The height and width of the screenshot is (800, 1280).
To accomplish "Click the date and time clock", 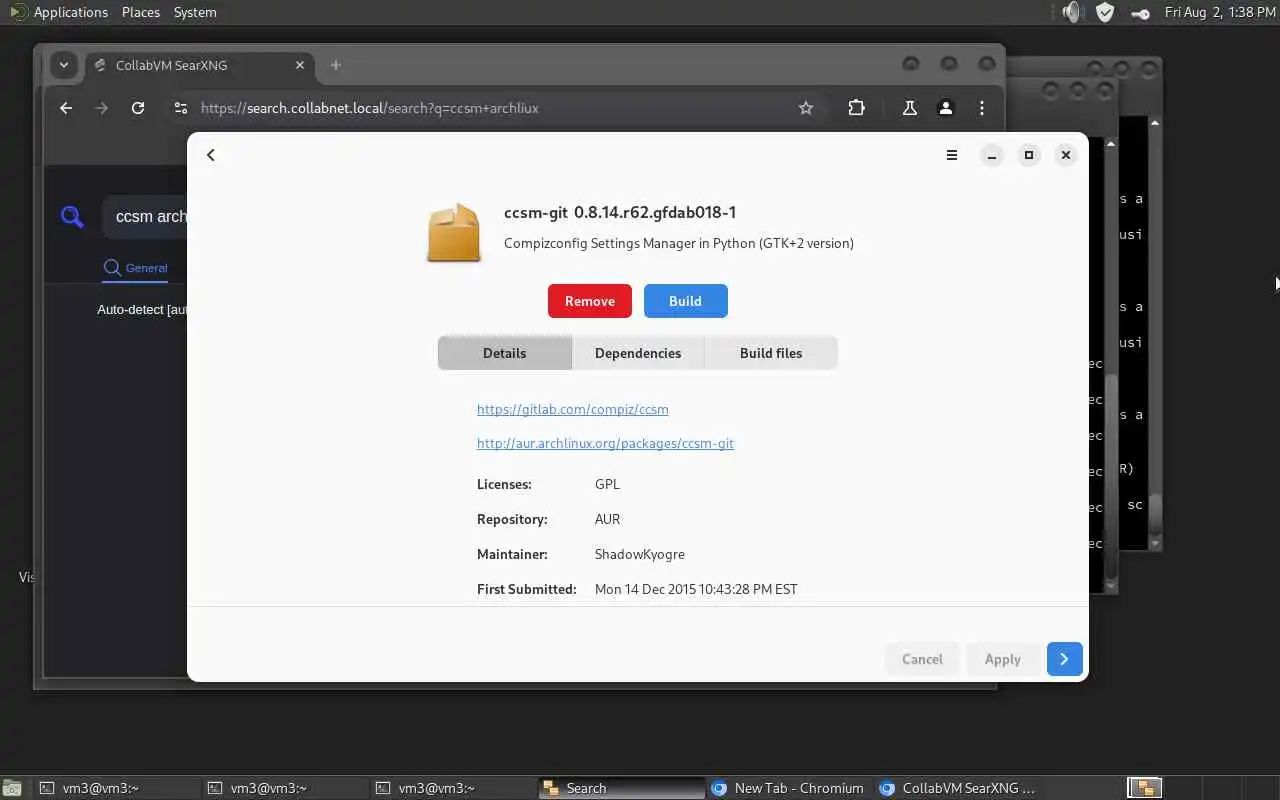I will 1219,12.
